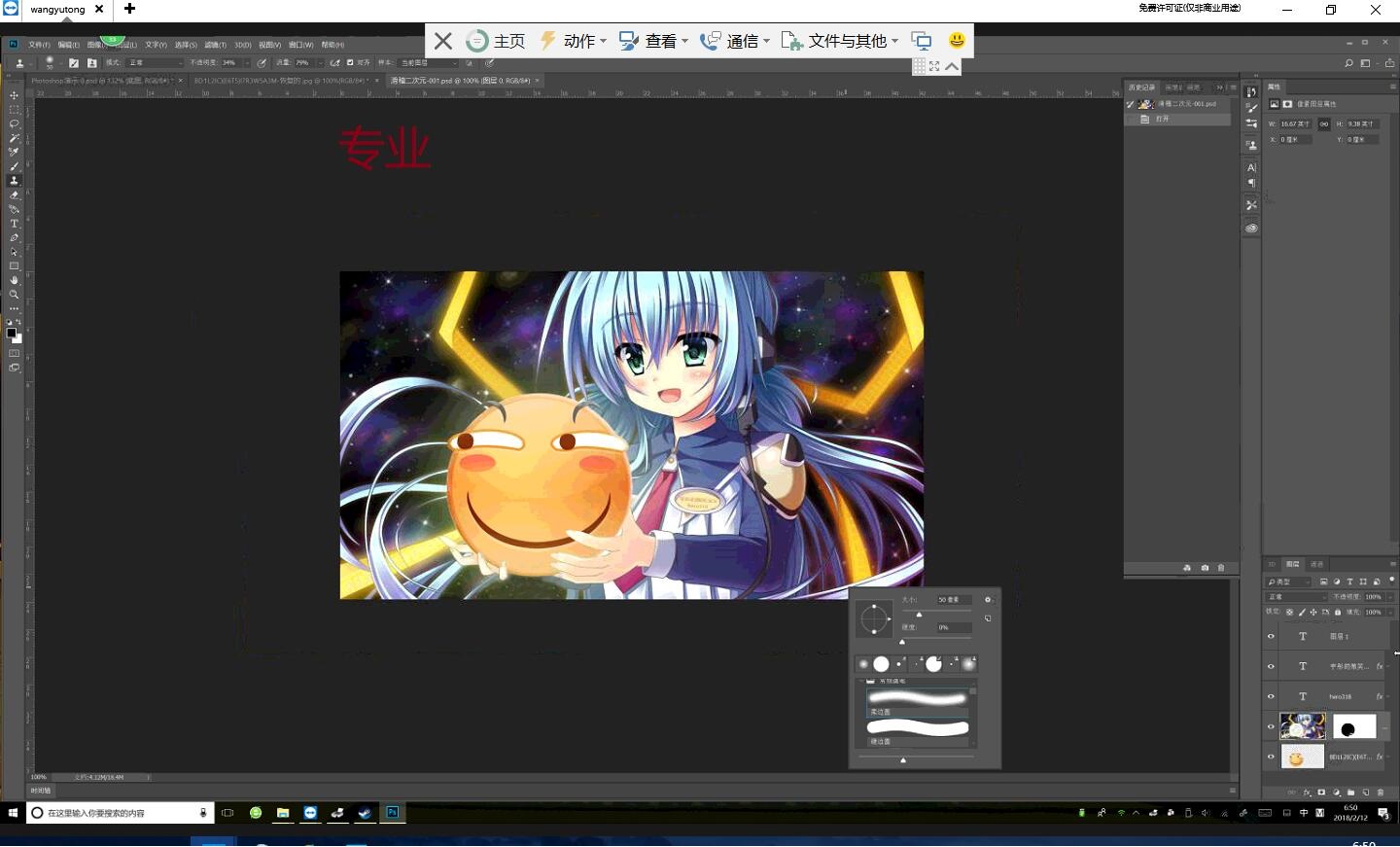The width and height of the screenshot is (1400, 847).
Task: Hide the anime girl masked layer
Action: [1271, 726]
